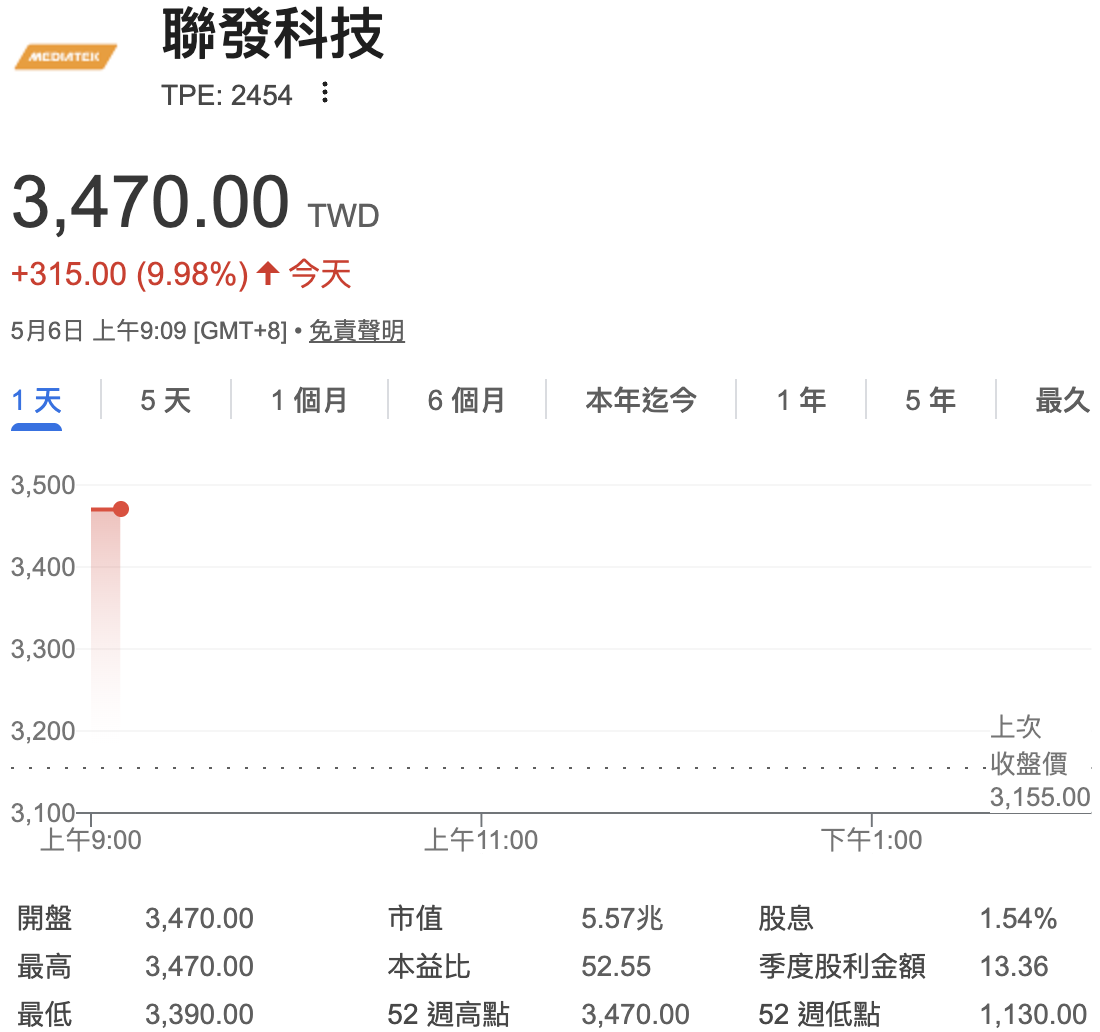
Task: Open the three-dot more options menu
Action: 325,93
